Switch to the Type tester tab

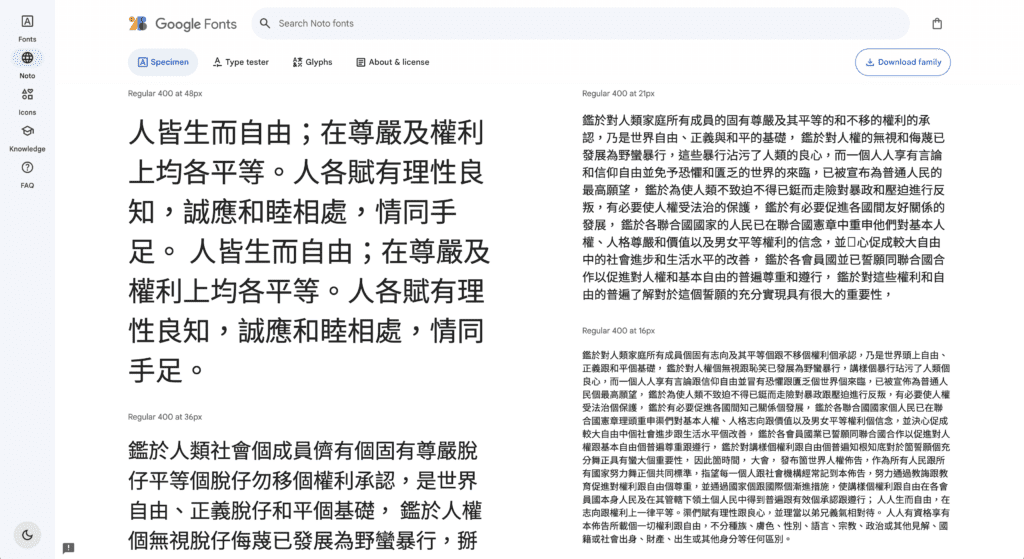pyautogui.click(x=240, y=62)
